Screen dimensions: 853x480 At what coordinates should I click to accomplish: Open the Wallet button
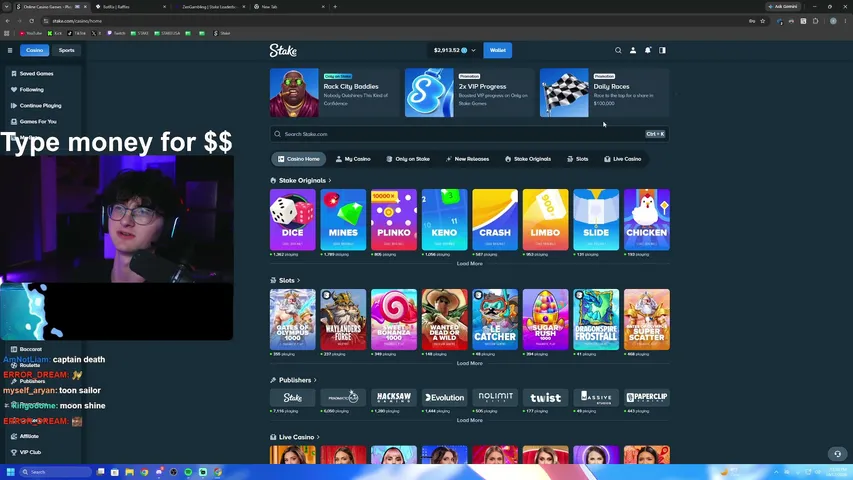(x=498, y=50)
